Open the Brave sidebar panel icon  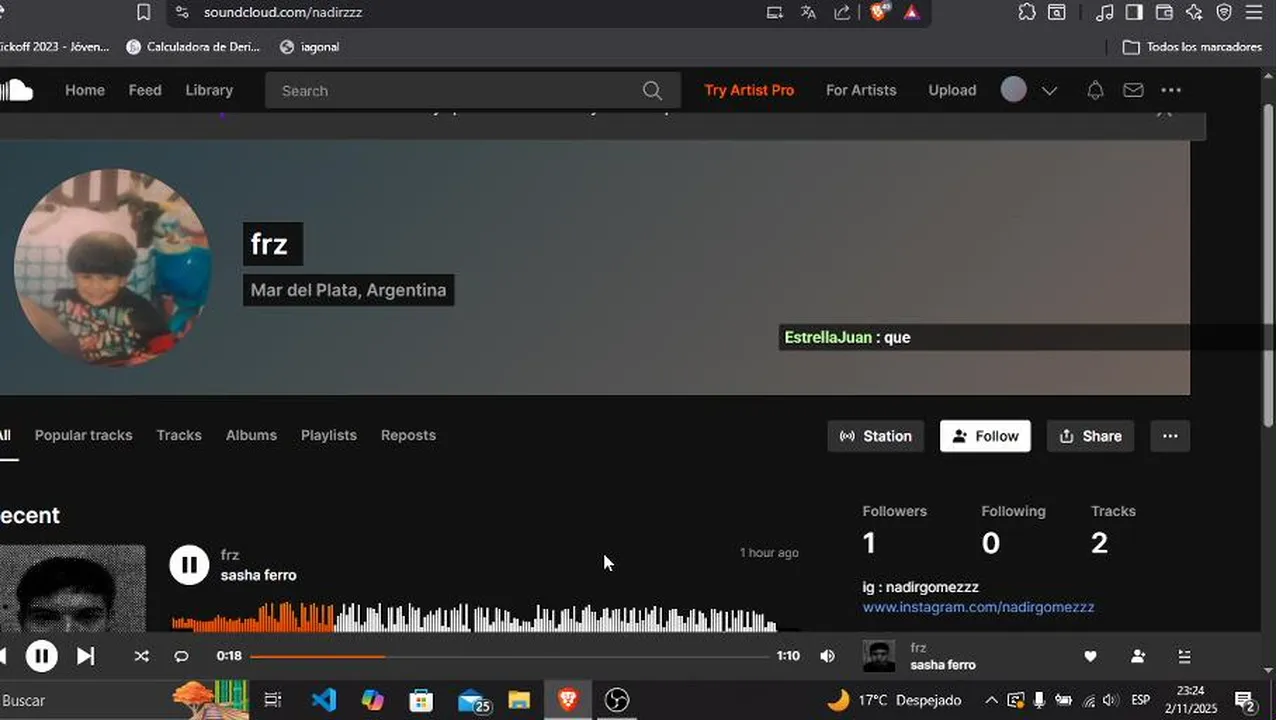point(1134,12)
